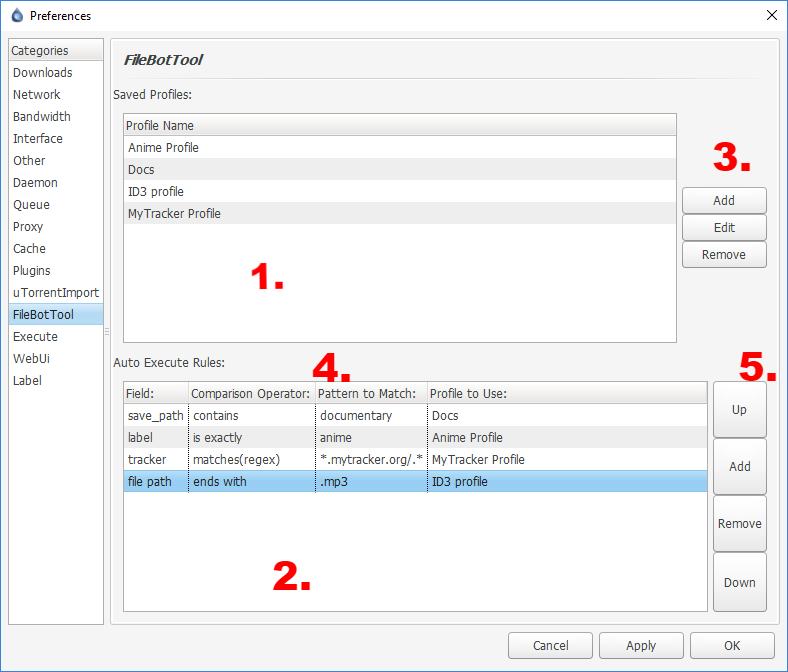The image size is (788, 672).
Task: Select the 'ends with' operator cell
Action: 252,482
